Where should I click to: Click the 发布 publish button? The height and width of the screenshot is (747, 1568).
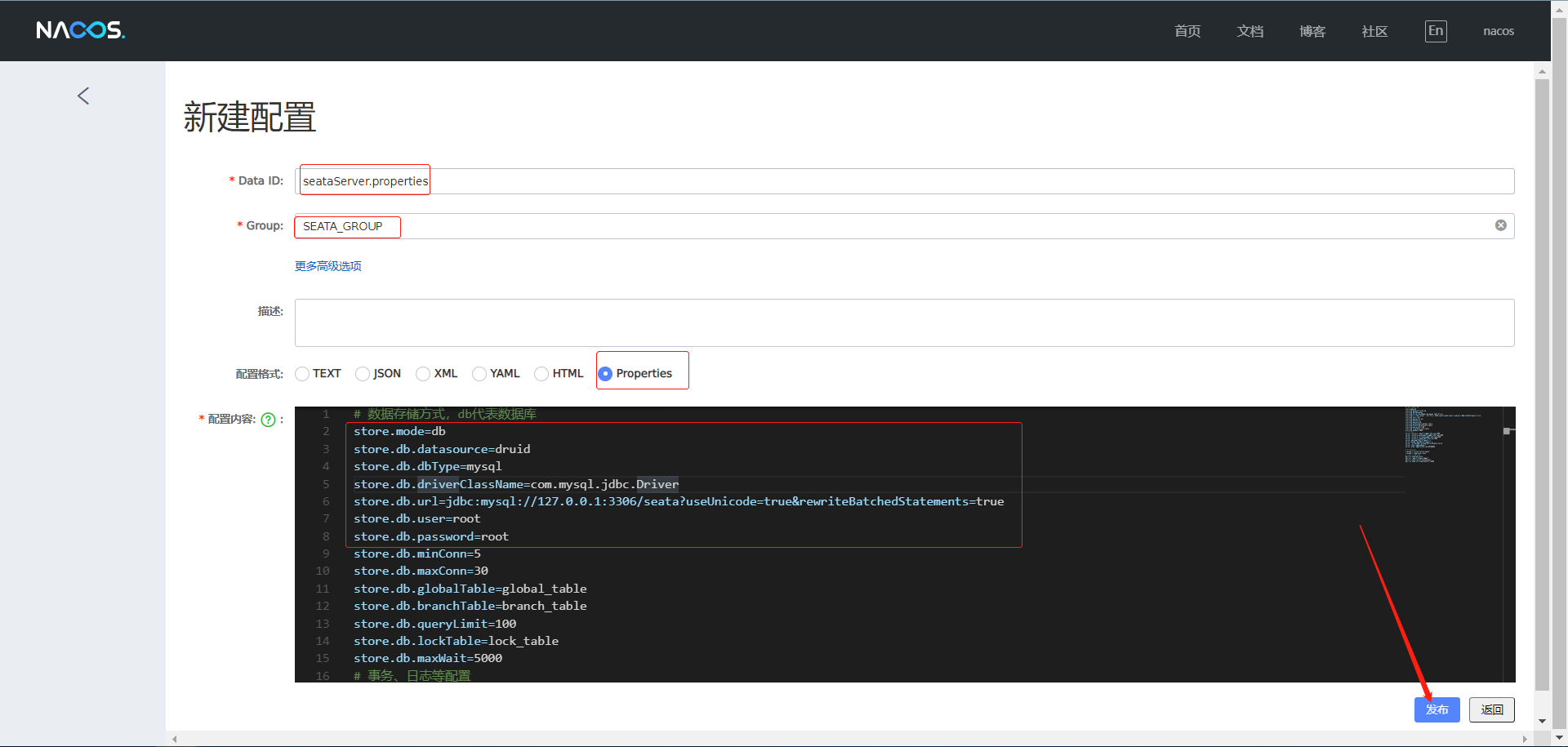click(1437, 709)
